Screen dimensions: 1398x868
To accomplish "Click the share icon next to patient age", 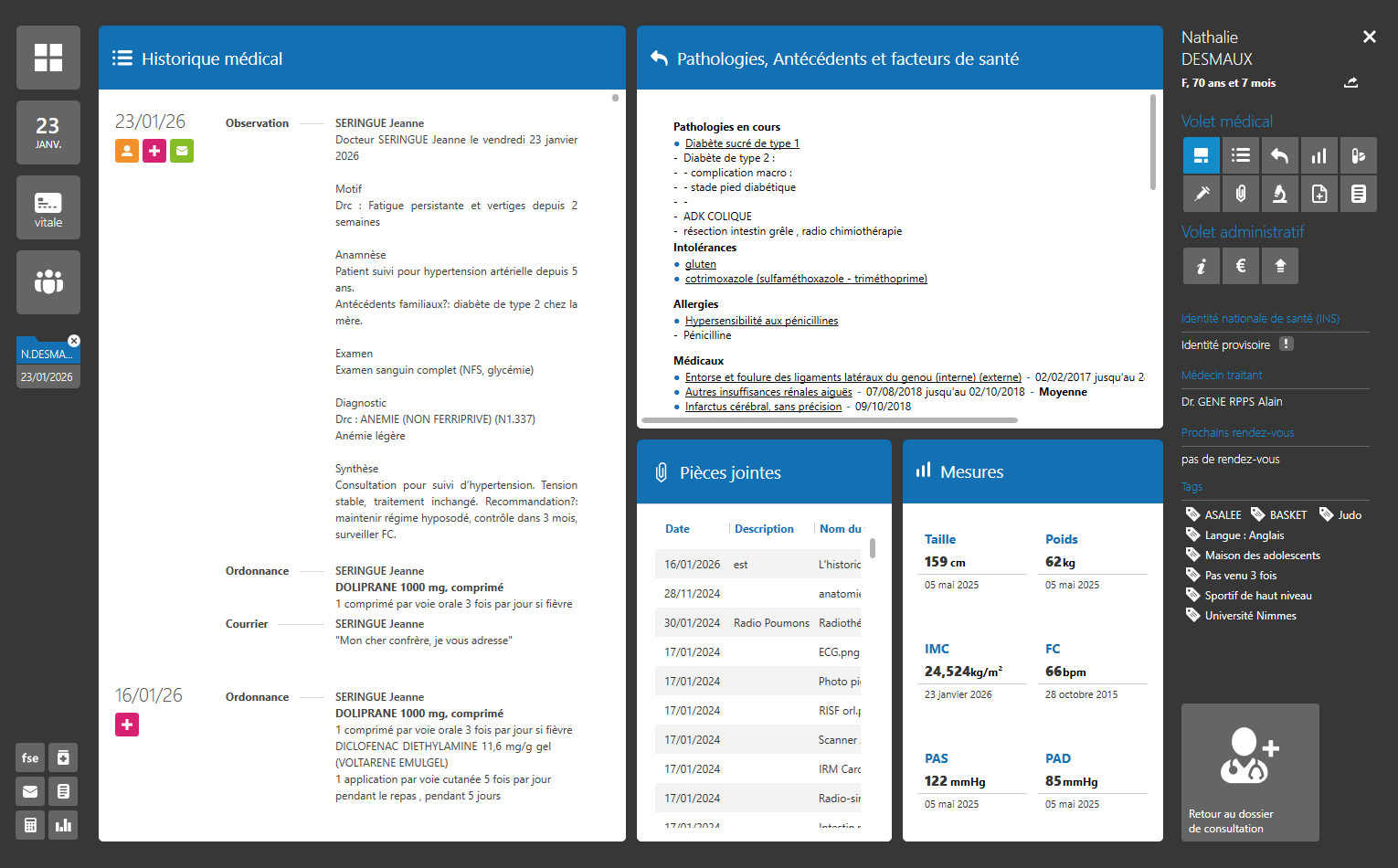I will click(1350, 83).
